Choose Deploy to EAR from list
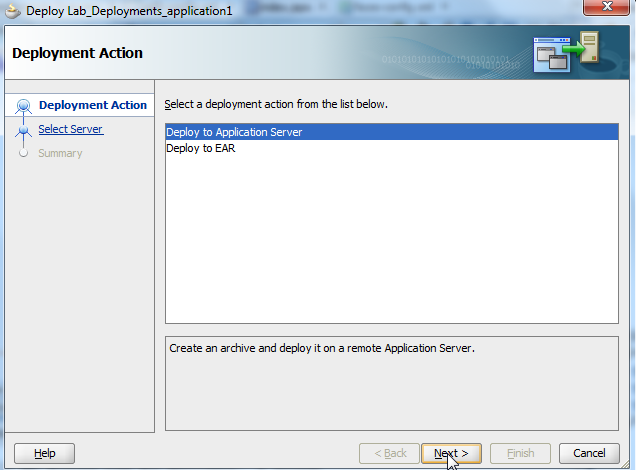This screenshot has height=470, width=636. click(x=201, y=148)
